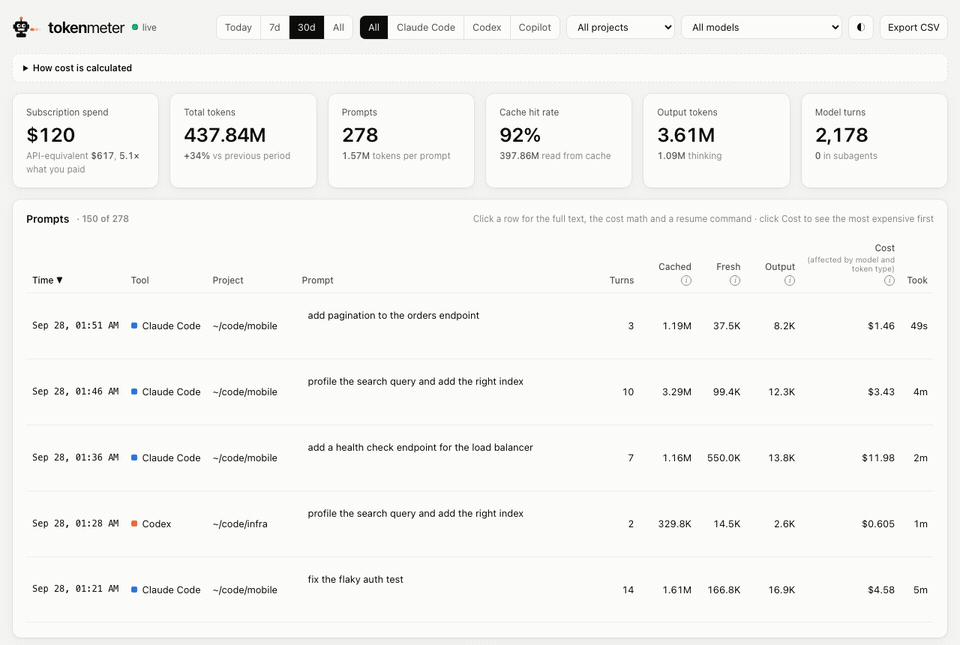Click the 1.09M thinking subtext
The height and width of the screenshot is (645, 960).
tap(689, 156)
